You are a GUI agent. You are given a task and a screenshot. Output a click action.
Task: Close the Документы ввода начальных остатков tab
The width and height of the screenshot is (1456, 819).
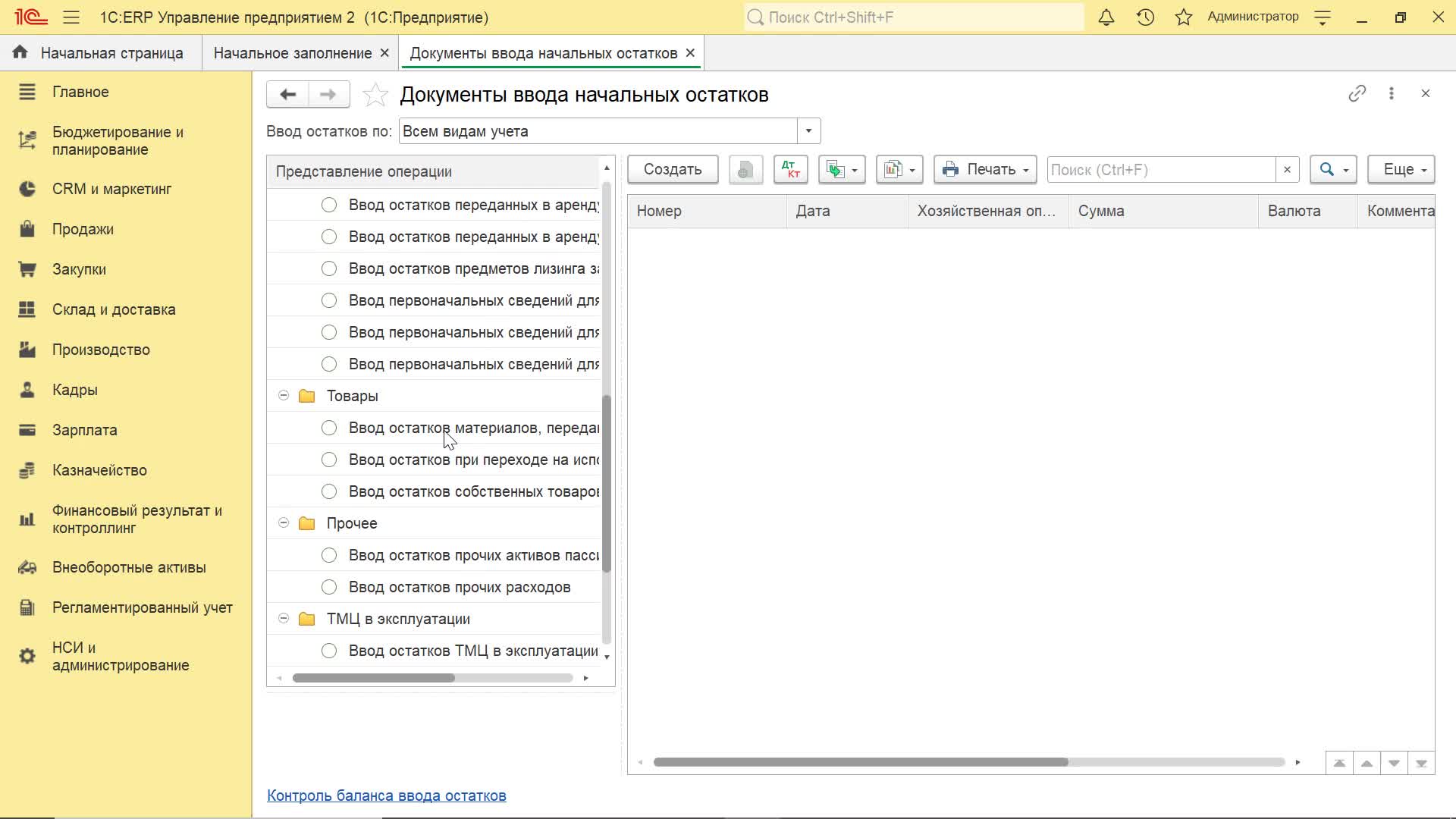690,53
